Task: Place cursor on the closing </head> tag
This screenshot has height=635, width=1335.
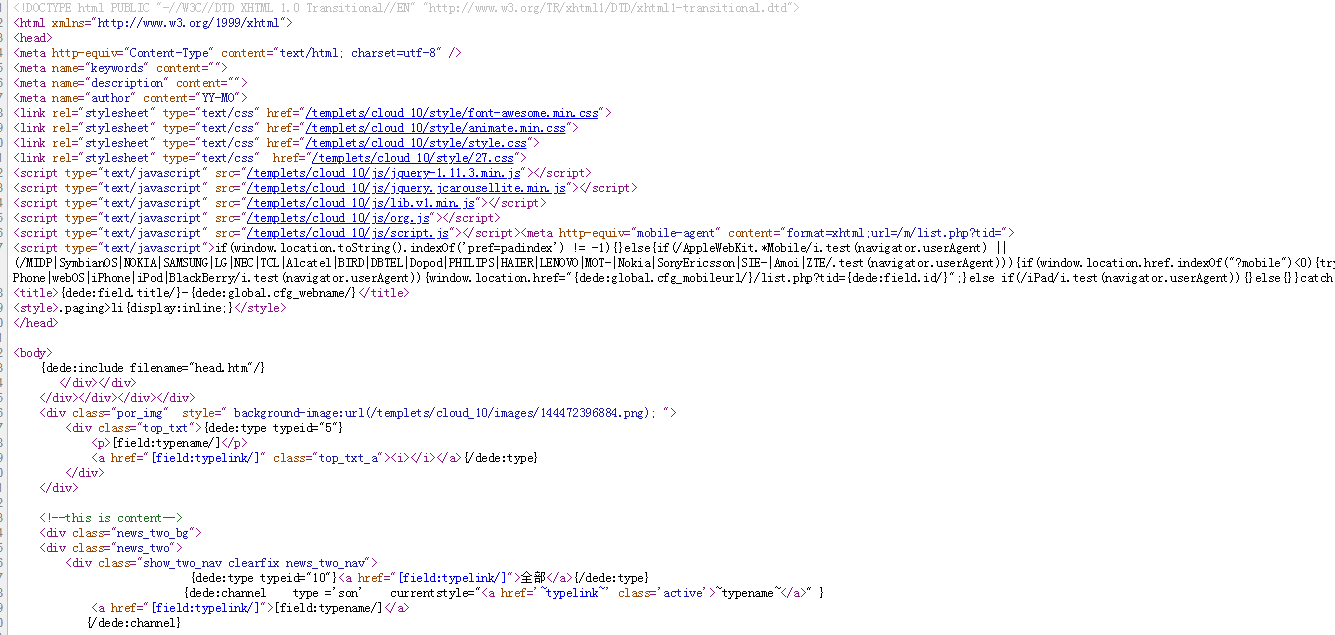Action: click(x=37, y=323)
